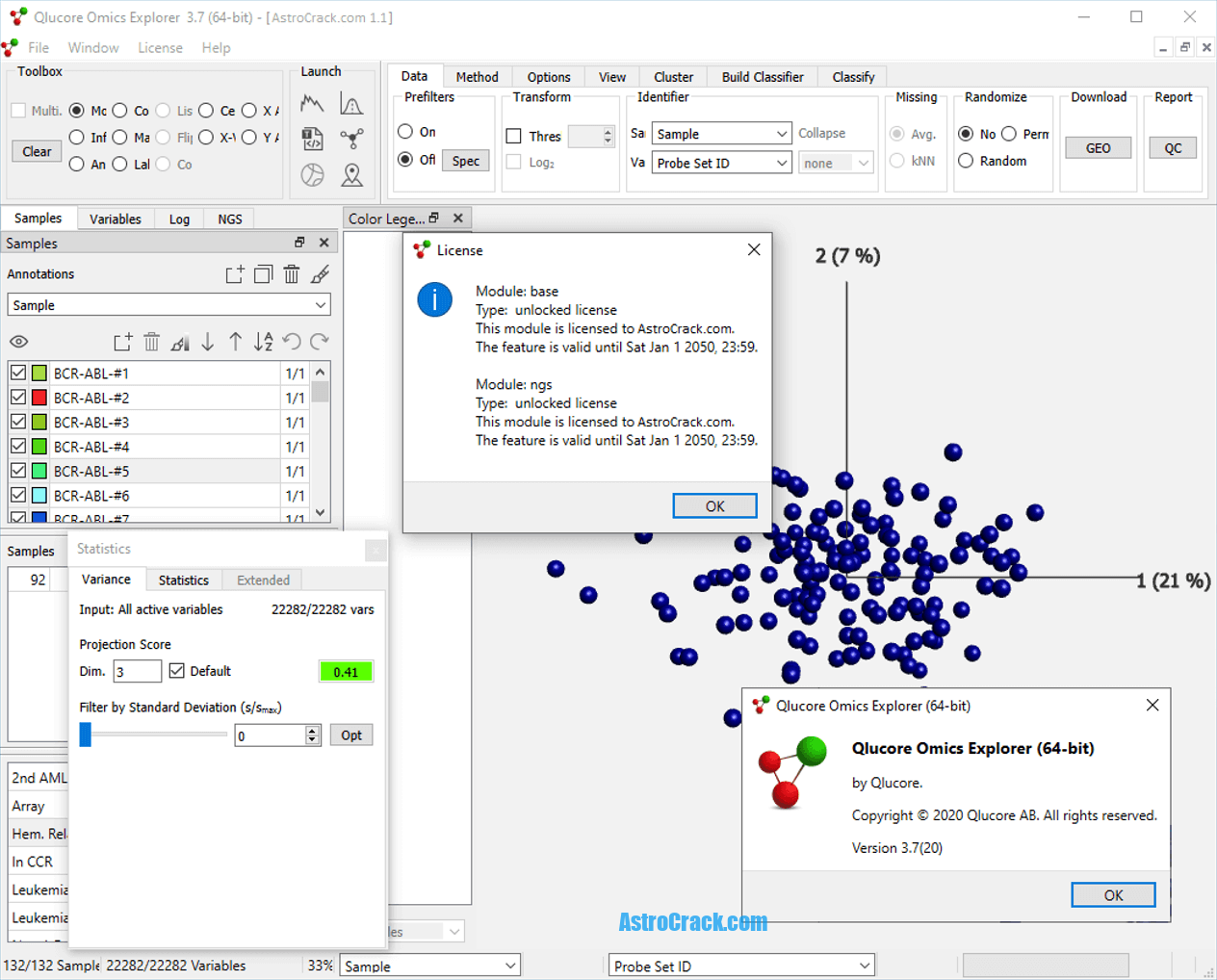Open the Probe Set ID identifier dropdown
The width and height of the screenshot is (1217, 980).
[721, 163]
